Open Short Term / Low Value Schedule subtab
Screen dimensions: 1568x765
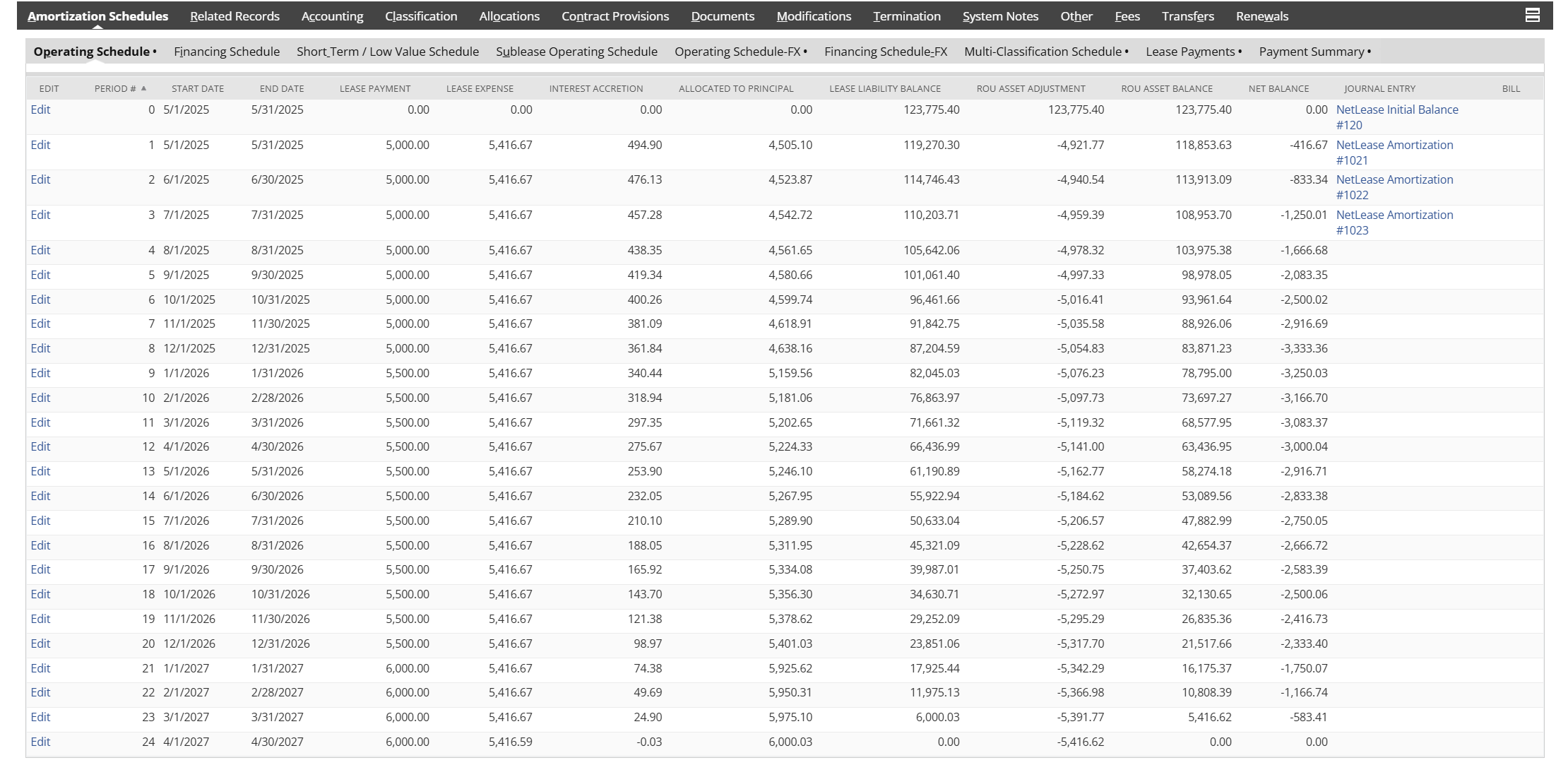387,52
